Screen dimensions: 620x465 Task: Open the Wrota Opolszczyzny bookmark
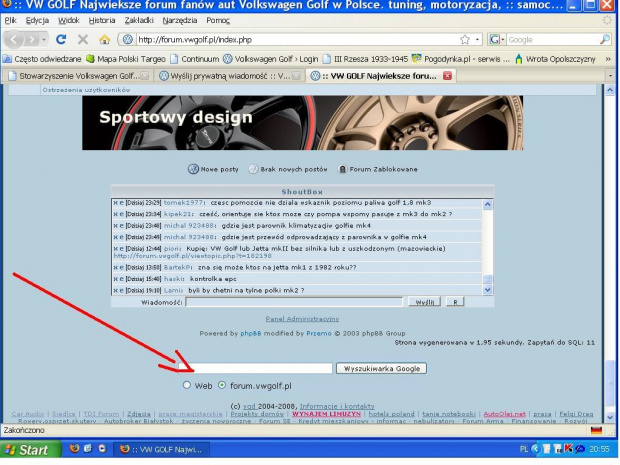click(x=555, y=59)
